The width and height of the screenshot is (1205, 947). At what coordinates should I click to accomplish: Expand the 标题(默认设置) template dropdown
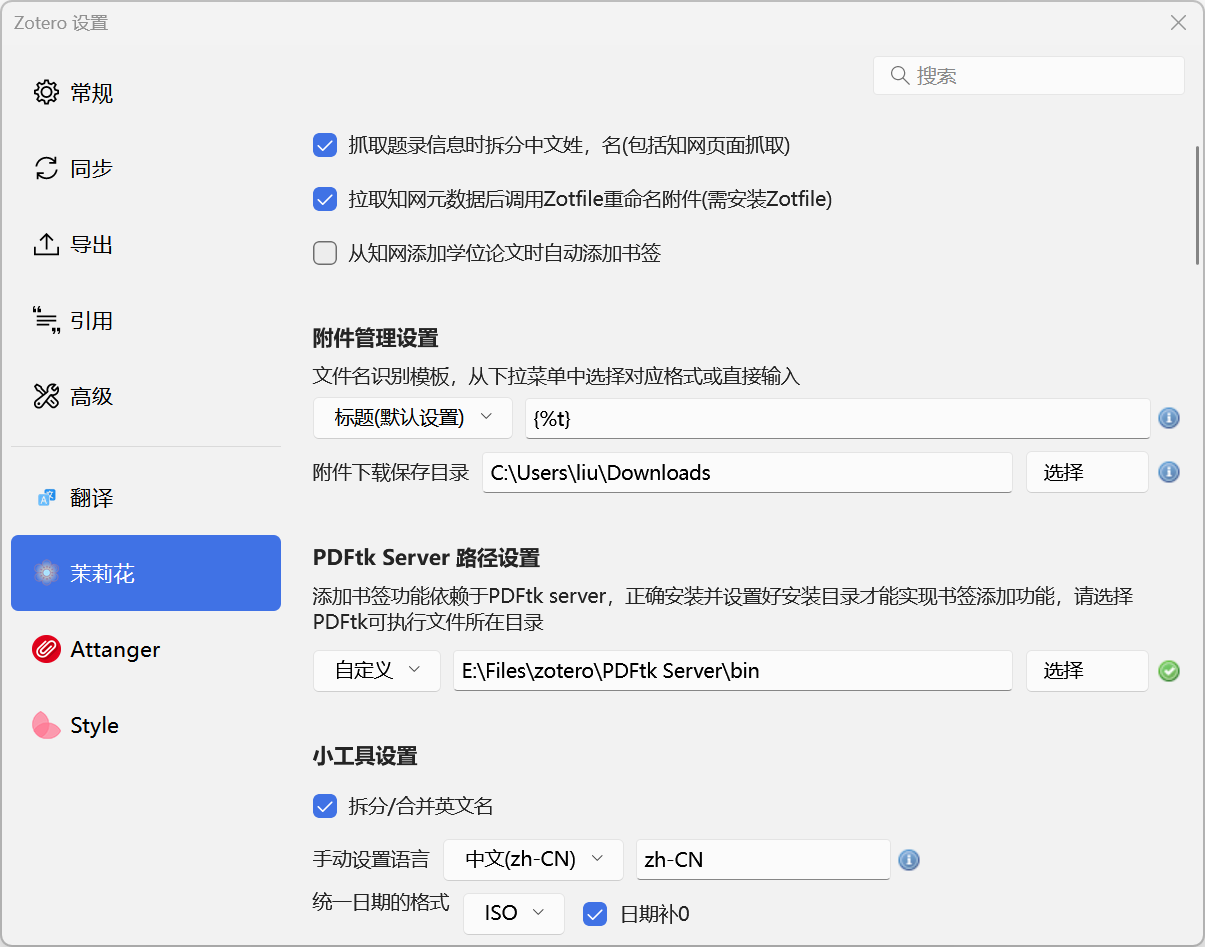[x=413, y=418]
